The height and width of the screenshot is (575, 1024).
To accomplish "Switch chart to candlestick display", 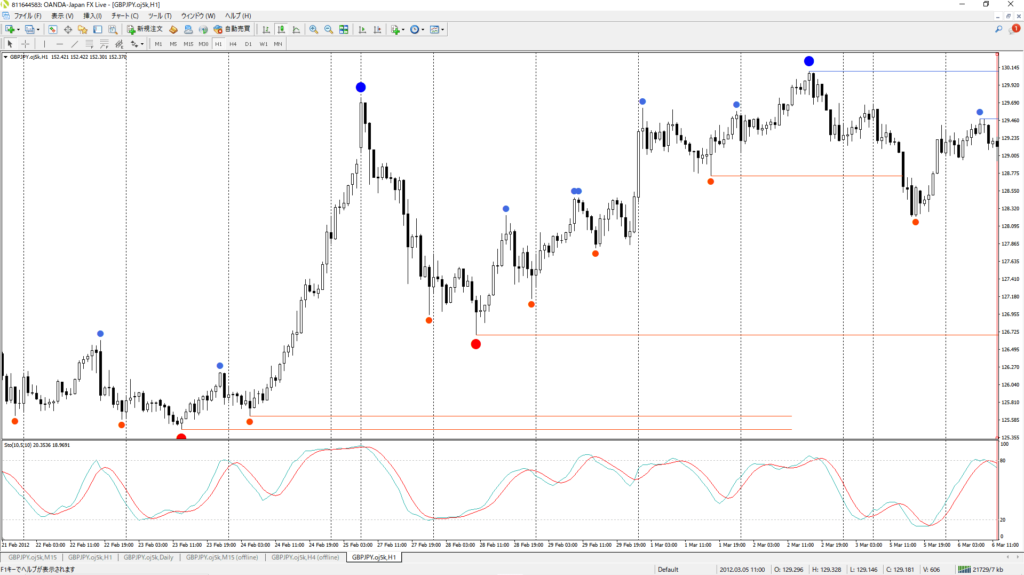I will pos(280,30).
